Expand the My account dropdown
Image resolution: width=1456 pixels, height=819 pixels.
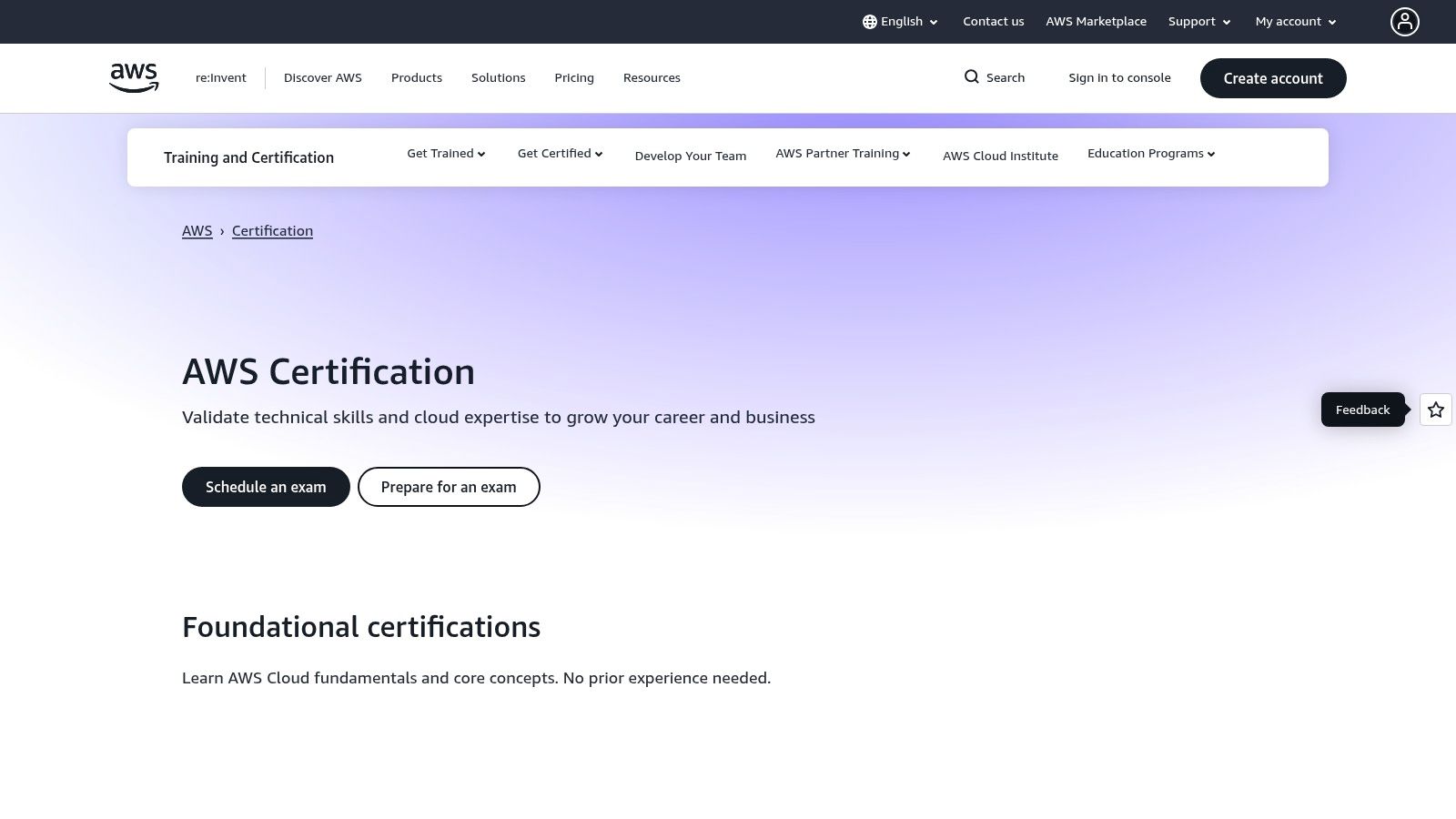point(1294,21)
